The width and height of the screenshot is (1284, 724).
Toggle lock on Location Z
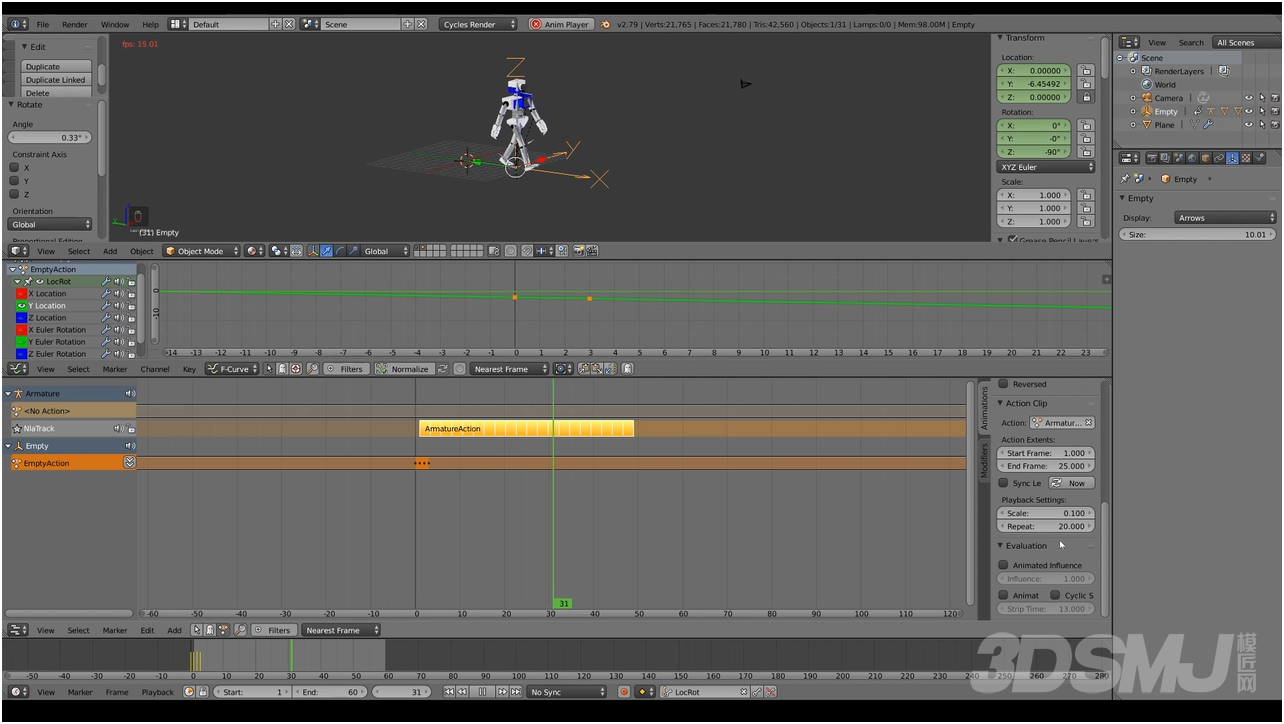1086,97
